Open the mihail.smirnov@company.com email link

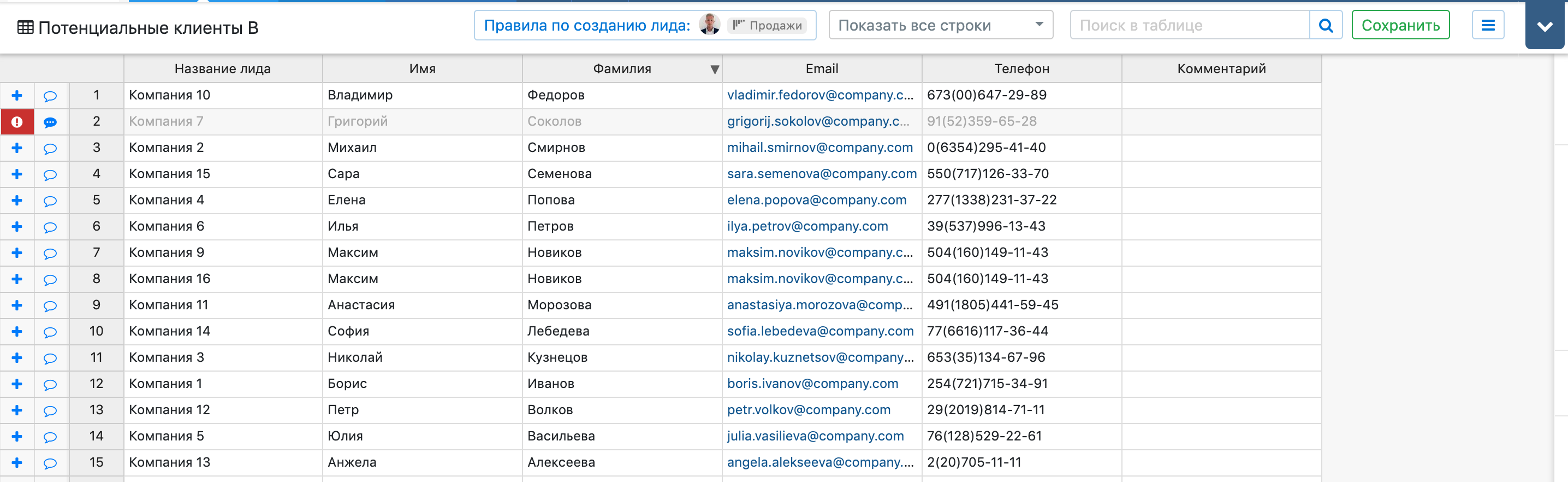pos(819,148)
